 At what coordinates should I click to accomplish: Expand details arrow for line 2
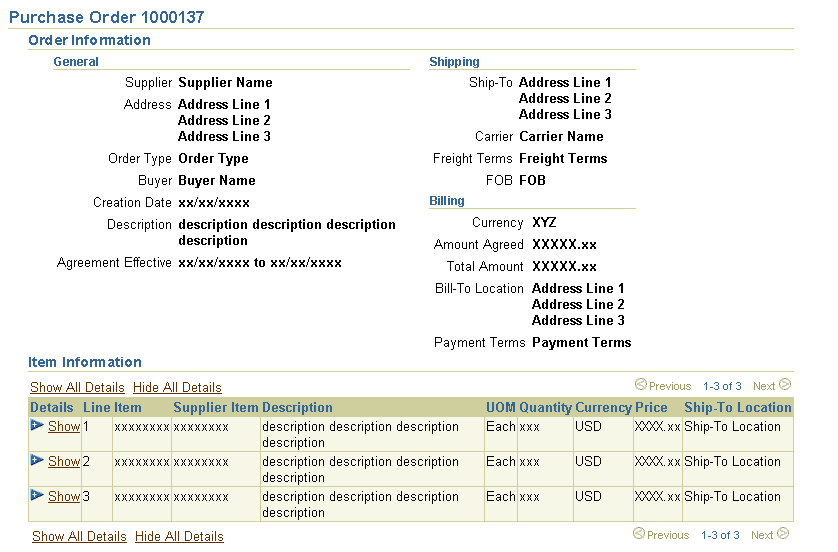tap(37, 460)
